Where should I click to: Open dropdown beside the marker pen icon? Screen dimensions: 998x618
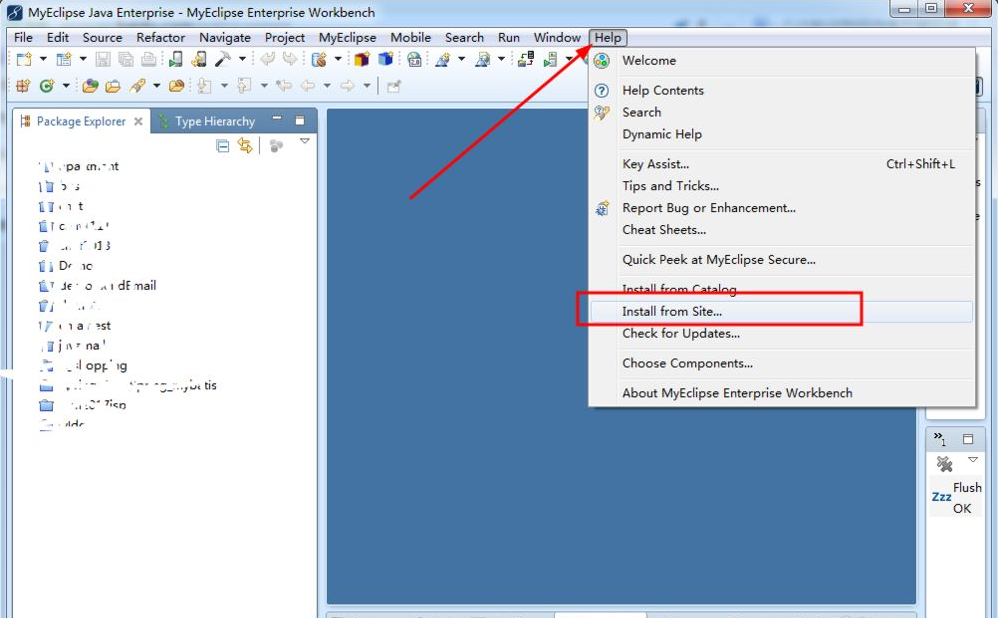tap(156, 85)
